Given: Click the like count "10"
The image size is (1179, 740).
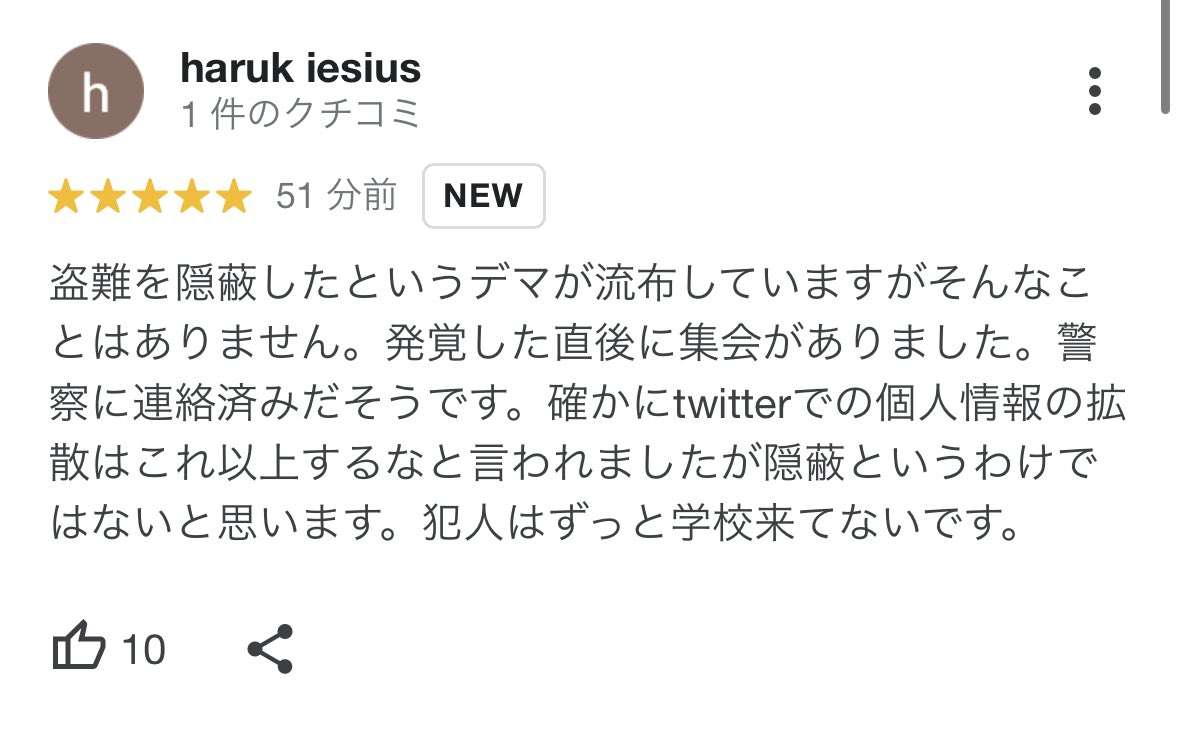Looking at the screenshot, I should tap(143, 650).
